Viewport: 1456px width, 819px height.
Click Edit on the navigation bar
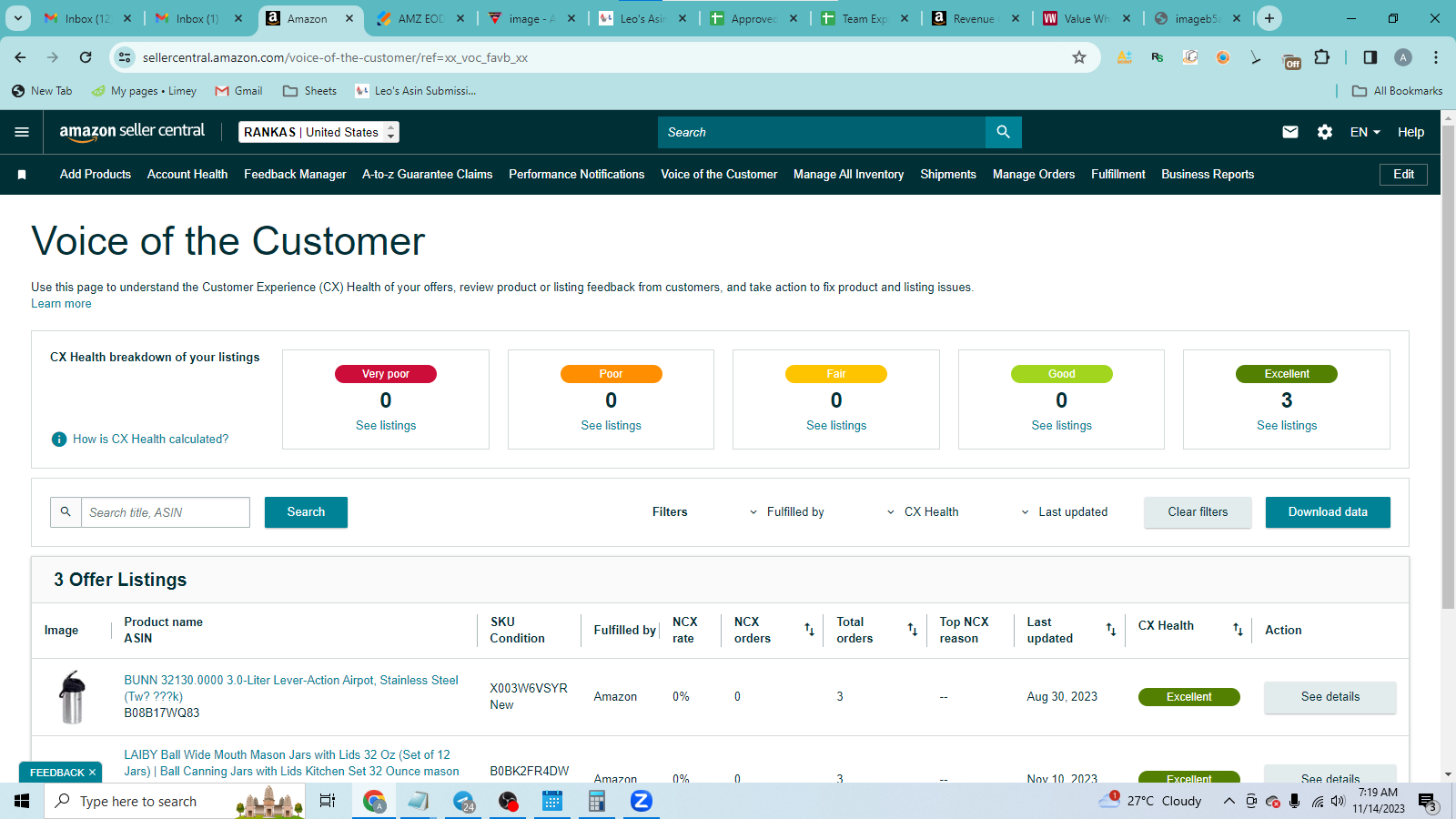[x=1404, y=175]
